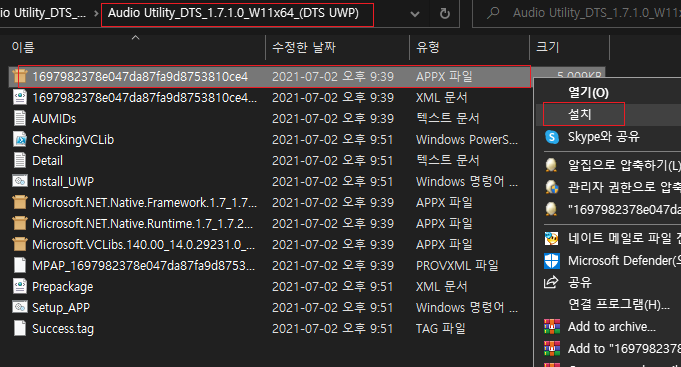The width and height of the screenshot is (681, 367).
Task: Click the AUMIDs text file icon
Action: (x=20, y=118)
